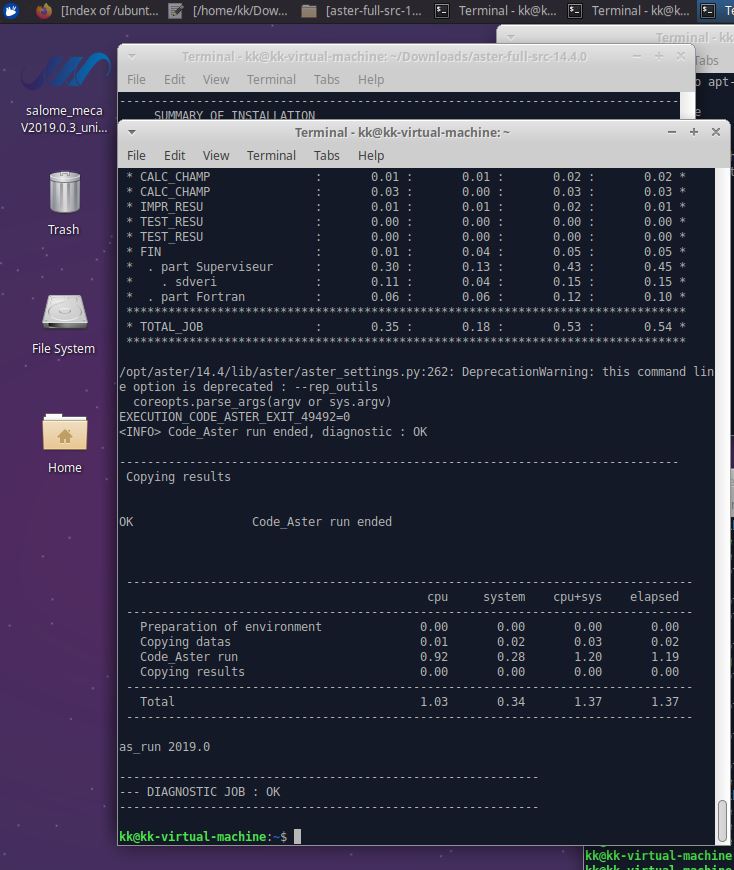Viewport: 734px width, 870px height.
Task: Switch to the 'Terminal - kk@k...' taskbar item next to the folder
Action: tap(495, 11)
